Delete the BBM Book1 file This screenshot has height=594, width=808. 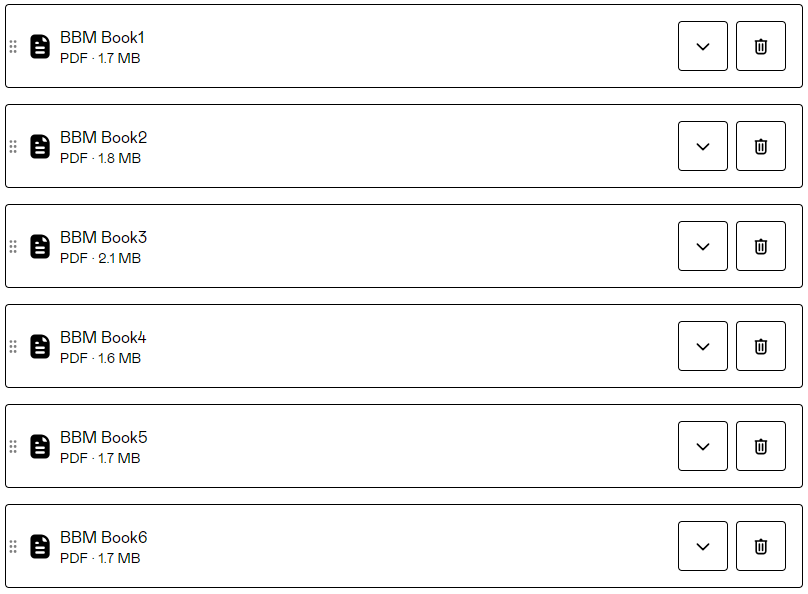pyautogui.click(x=760, y=46)
